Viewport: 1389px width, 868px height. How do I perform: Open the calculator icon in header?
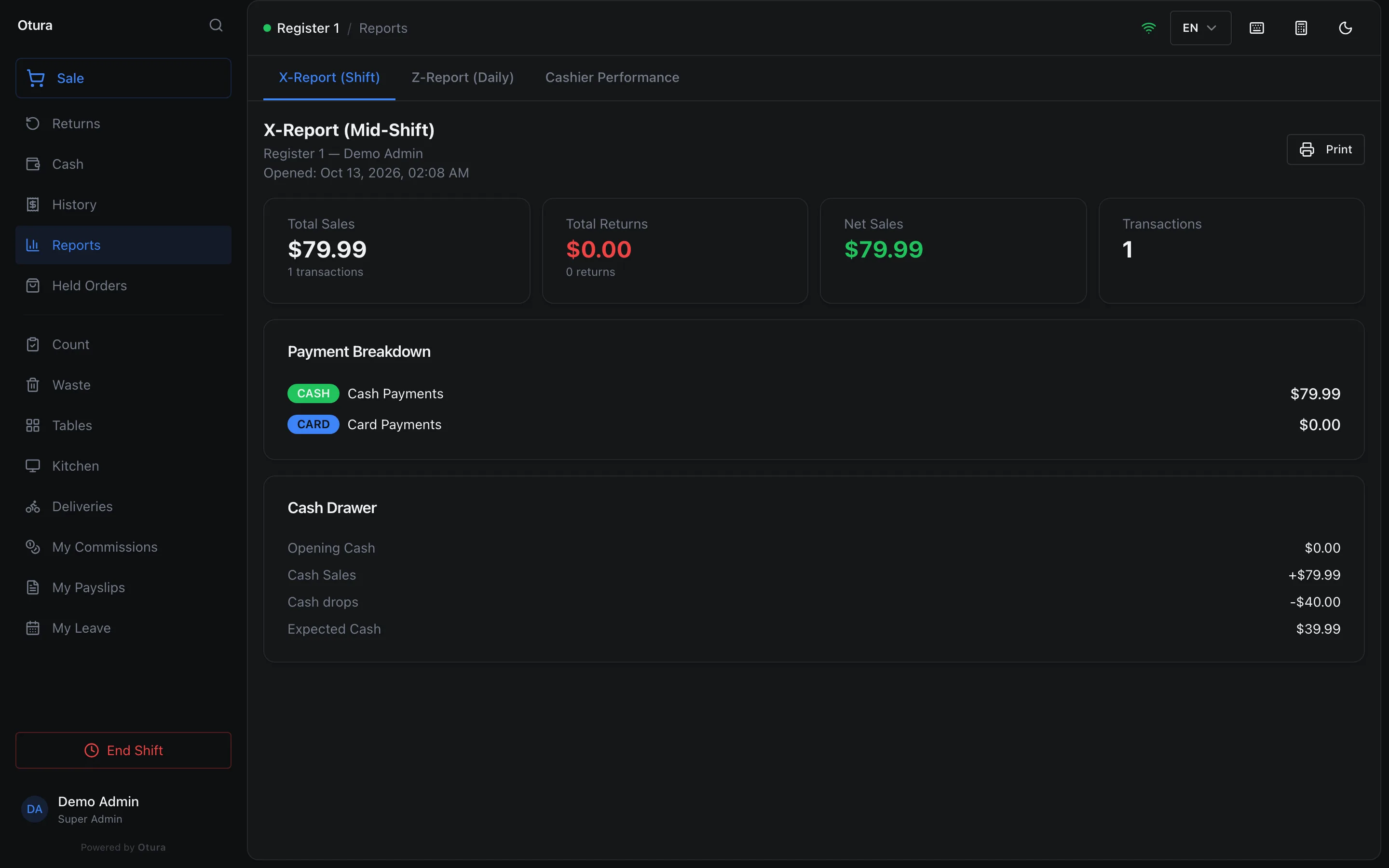1301,28
